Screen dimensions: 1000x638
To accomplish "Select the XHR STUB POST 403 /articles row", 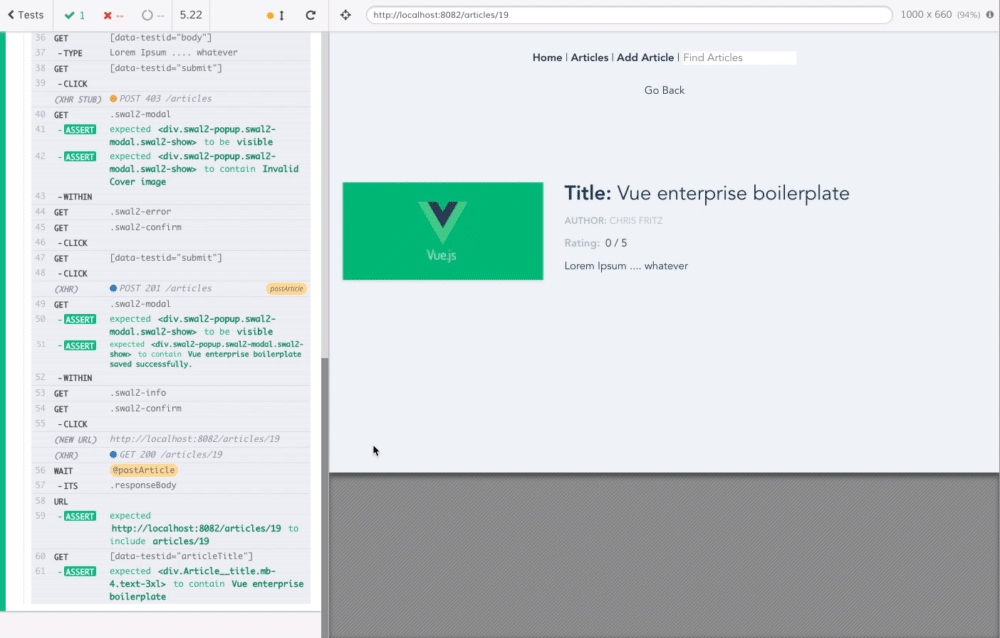I will pos(171,99).
